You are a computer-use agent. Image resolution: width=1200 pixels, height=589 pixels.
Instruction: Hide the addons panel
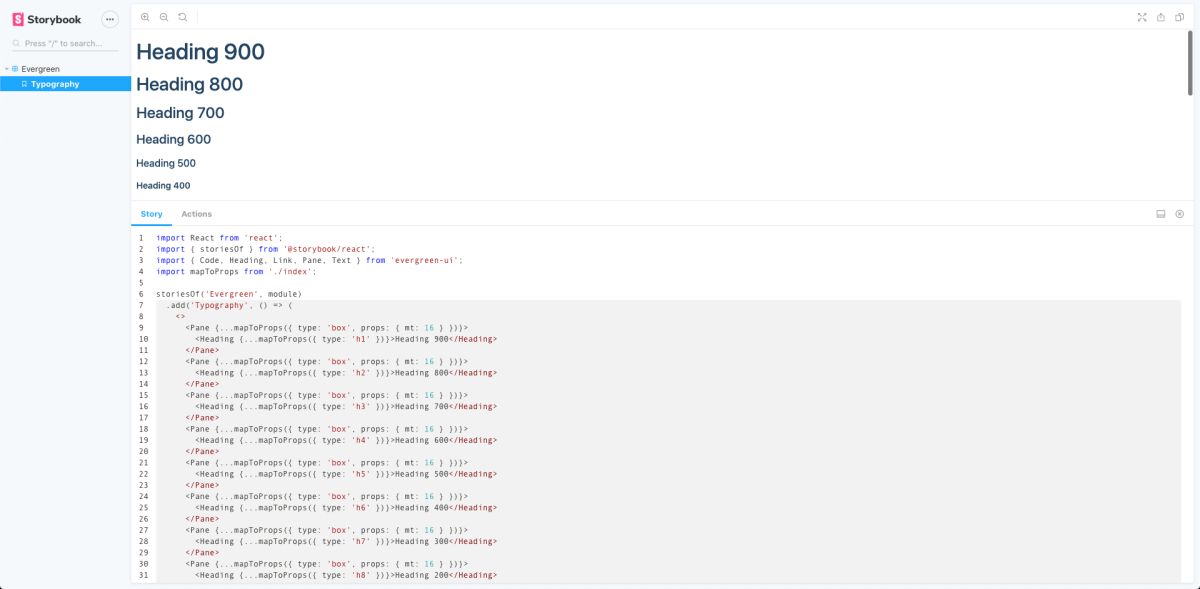coord(1179,213)
